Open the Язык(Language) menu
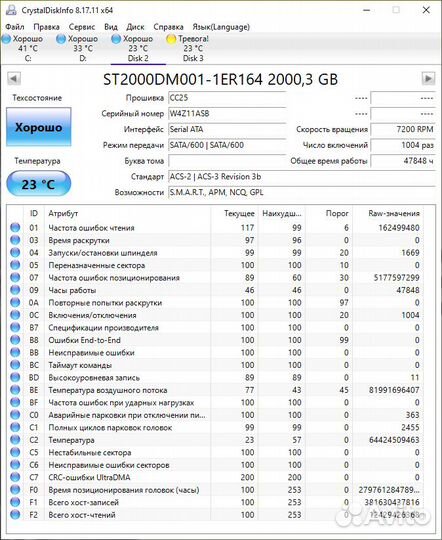Screen dimensions: 442x540 click(x=221, y=27)
